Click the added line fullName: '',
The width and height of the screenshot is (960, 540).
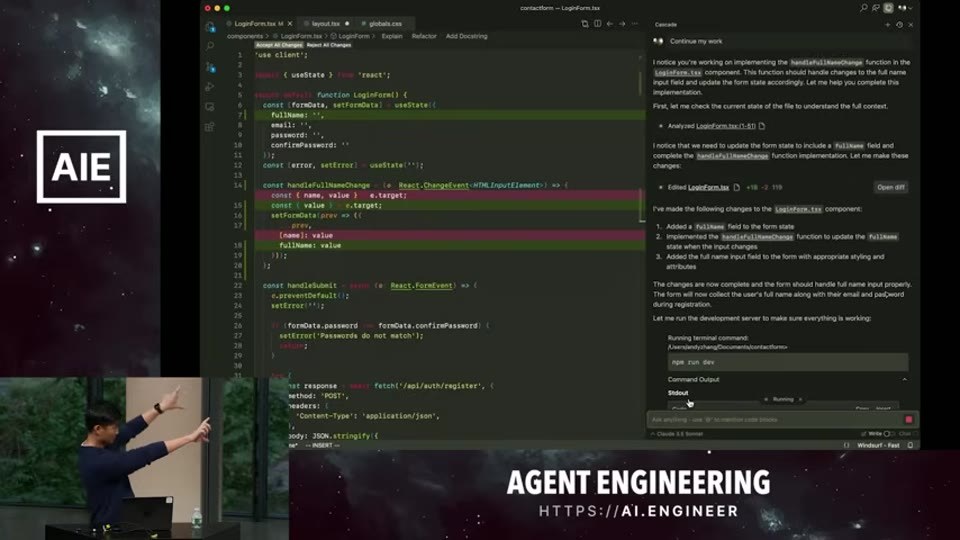[x=449, y=115]
